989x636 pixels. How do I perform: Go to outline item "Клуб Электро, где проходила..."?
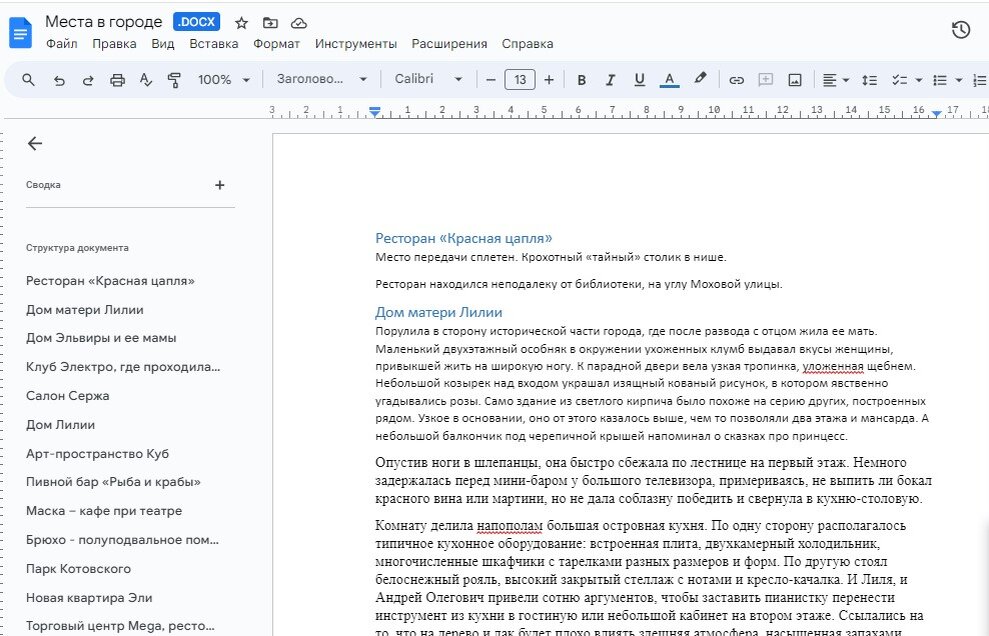123,367
